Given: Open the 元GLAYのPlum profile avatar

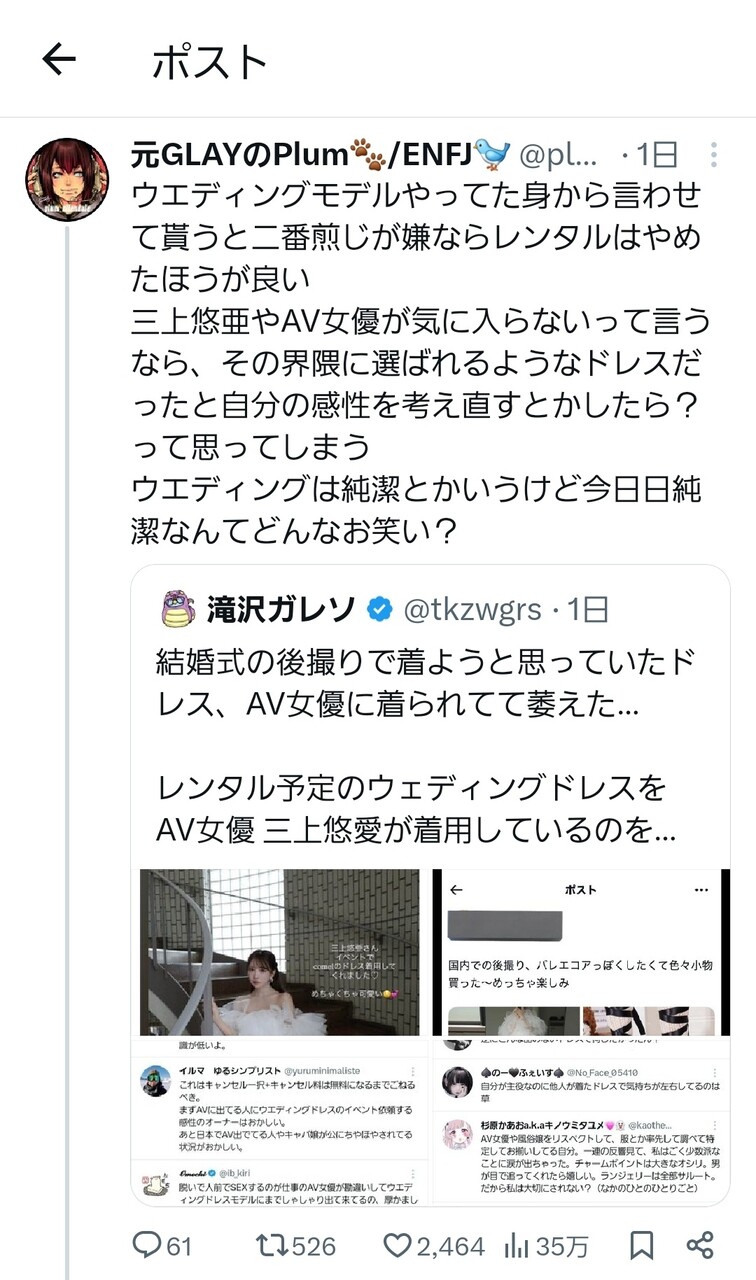Looking at the screenshot, I should [x=67, y=180].
